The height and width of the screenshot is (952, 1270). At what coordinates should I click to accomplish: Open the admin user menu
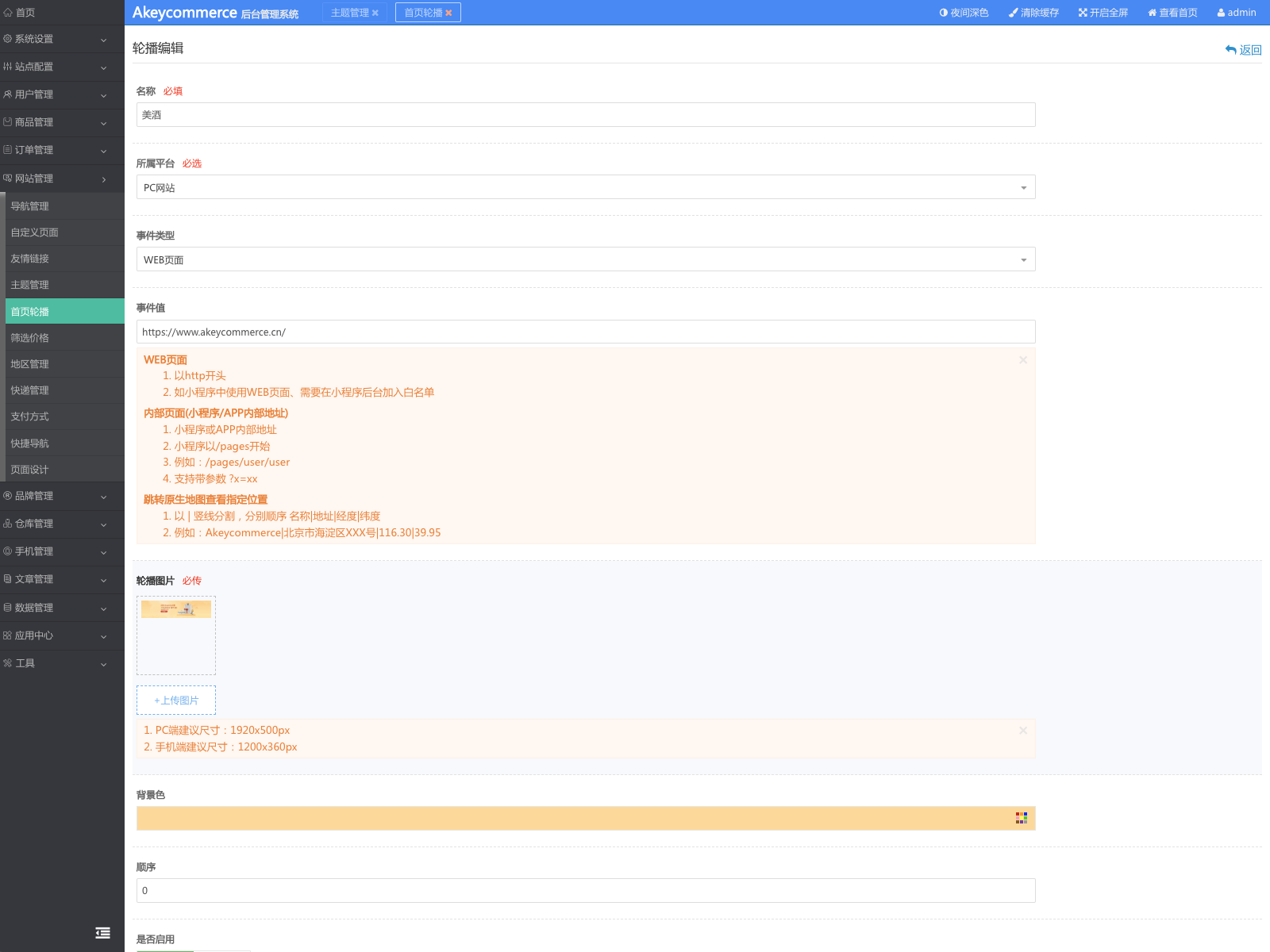1237,13
